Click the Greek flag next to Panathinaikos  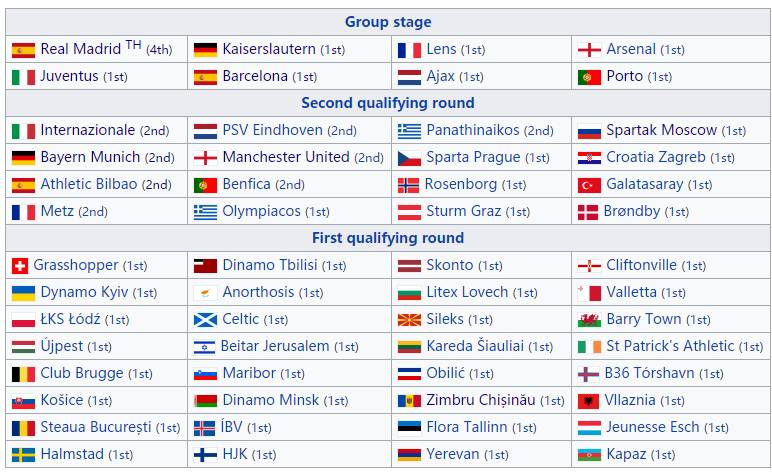409,130
